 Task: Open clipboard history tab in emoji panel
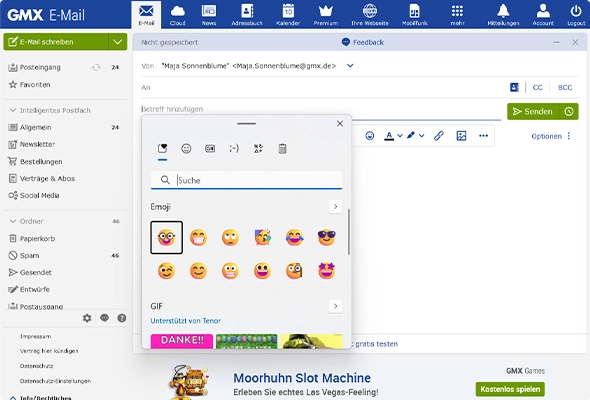(282, 149)
